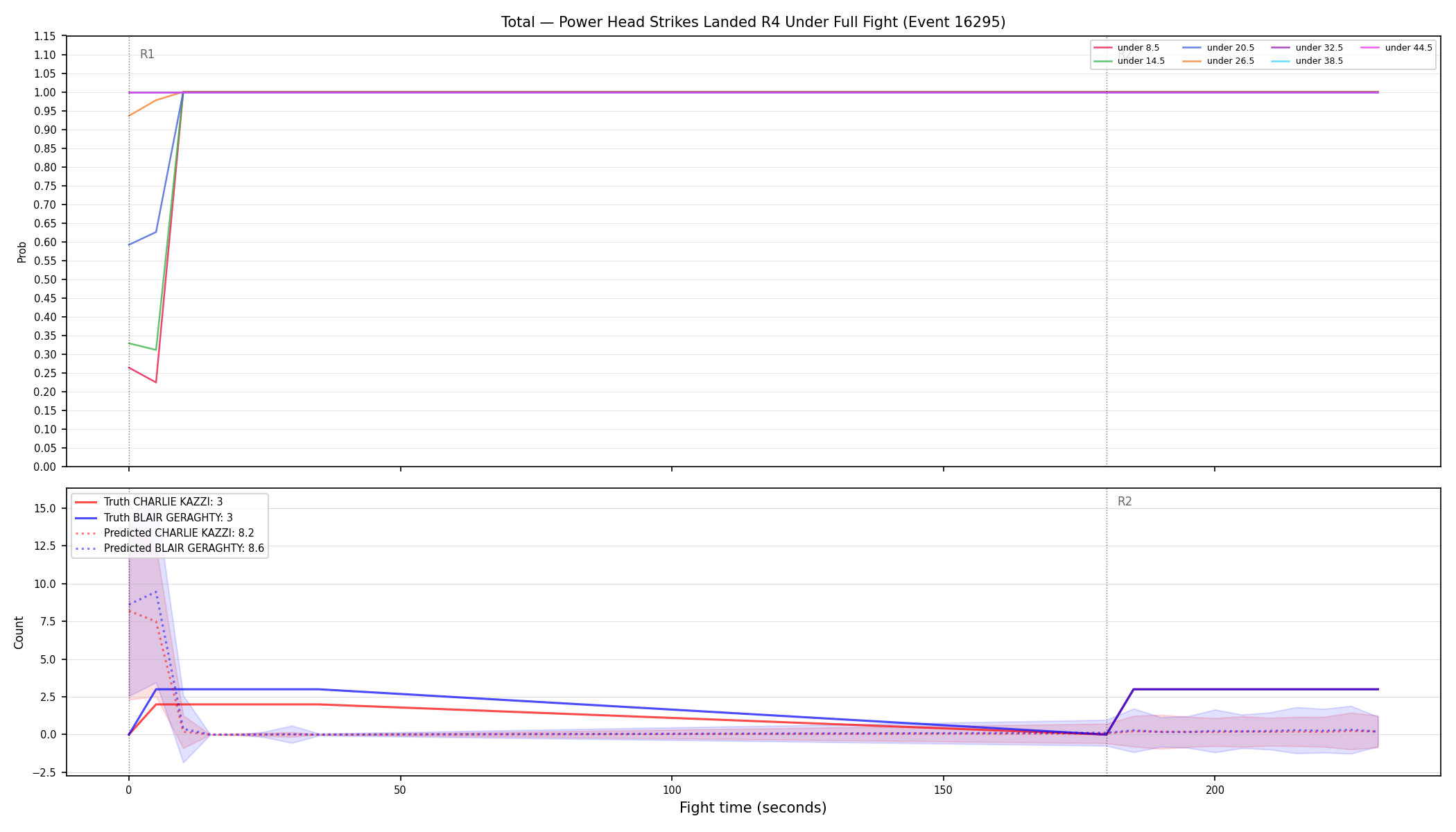Click the orange line swatch beside 'under 26.5'

click(x=1193, y=61)
